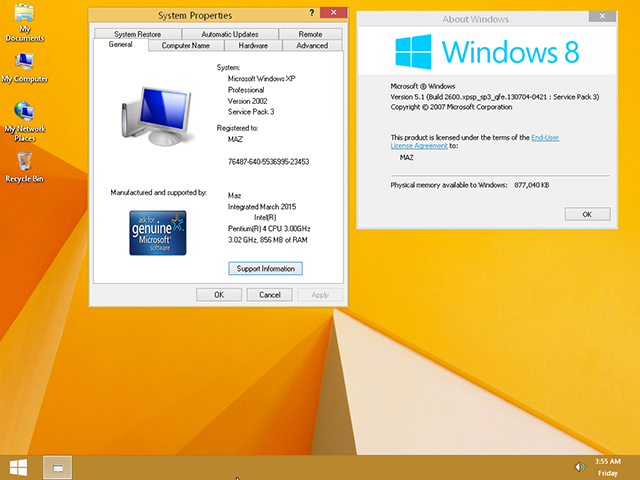Click the Support Information button
Image resolution: width=640 pixels, height=480 pixels.
tap(265, 269)
